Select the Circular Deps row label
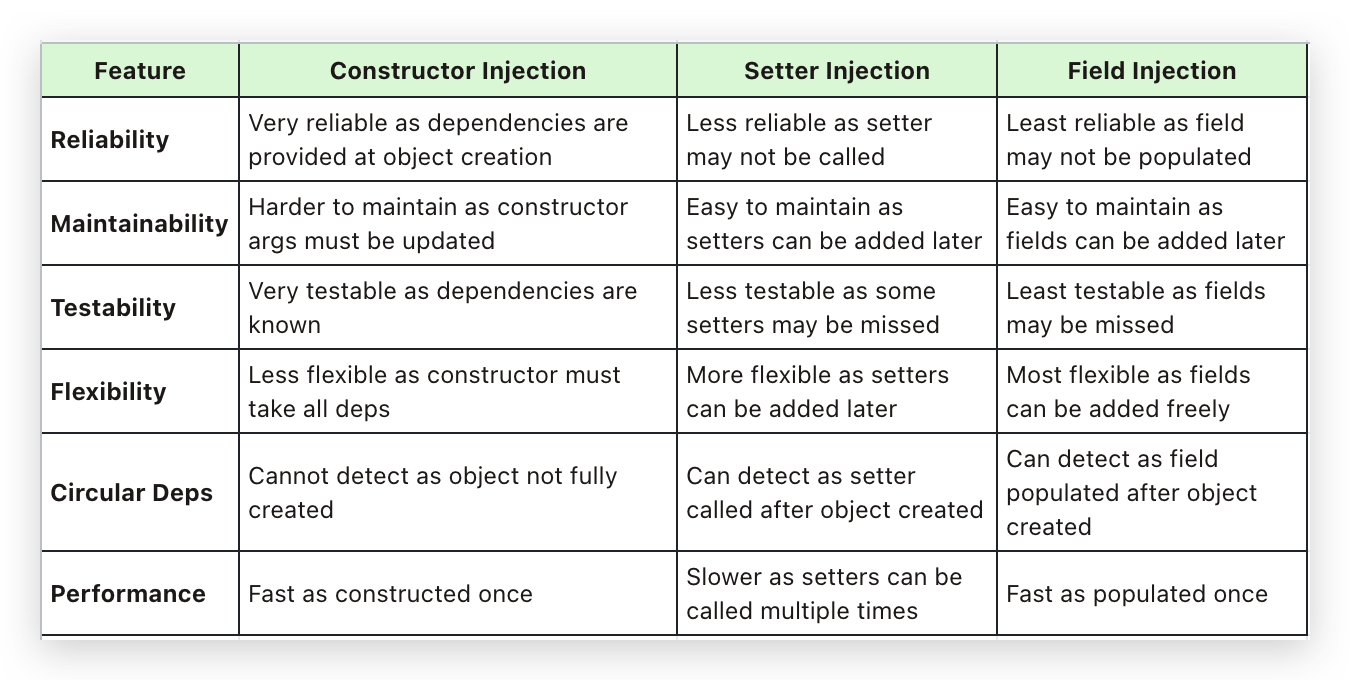The height and width of the screenshot is (680, 1350). click(132, 493)
